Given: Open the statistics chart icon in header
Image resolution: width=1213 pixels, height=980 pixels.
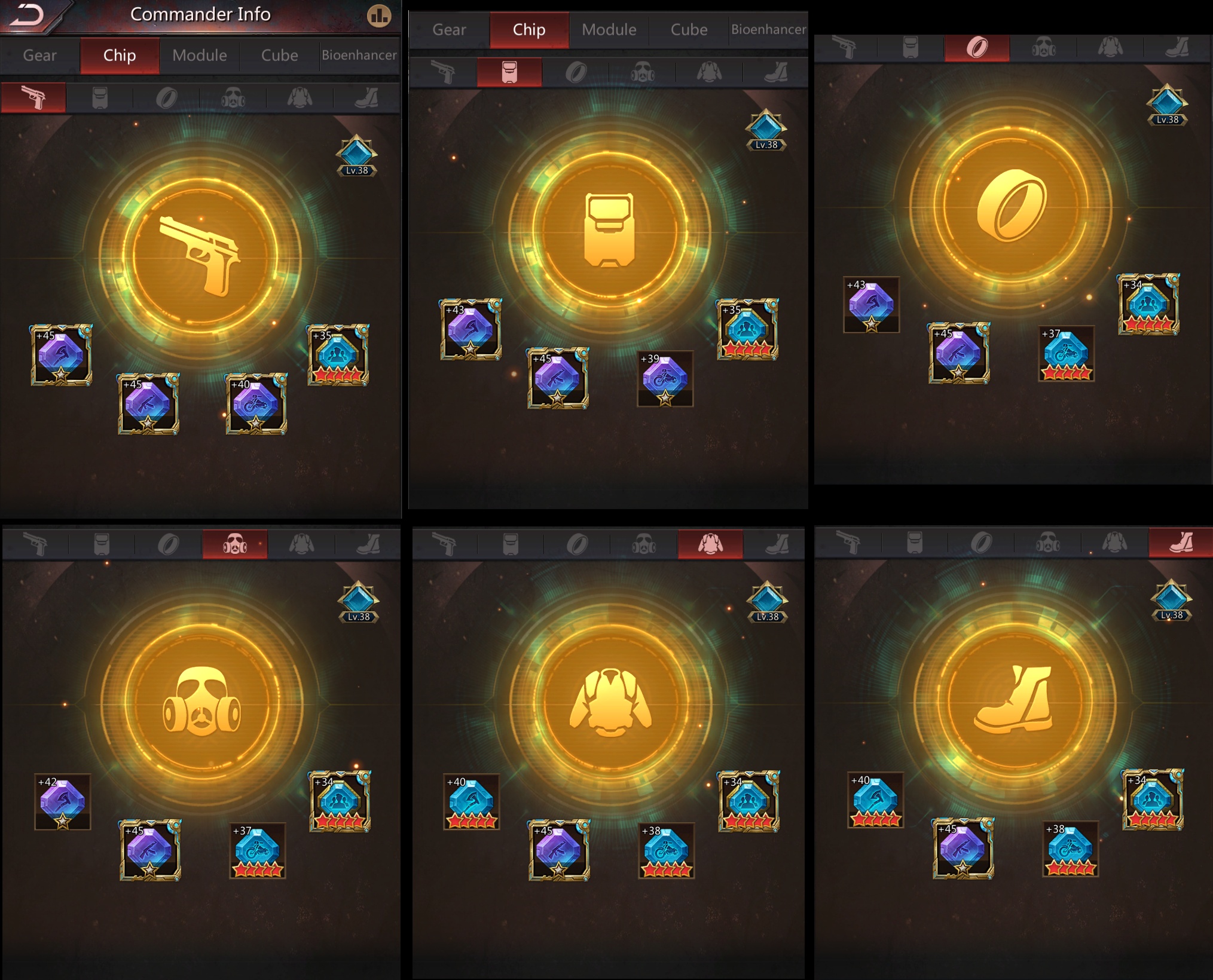Looking at the screenshot, I should click(379, 16).
